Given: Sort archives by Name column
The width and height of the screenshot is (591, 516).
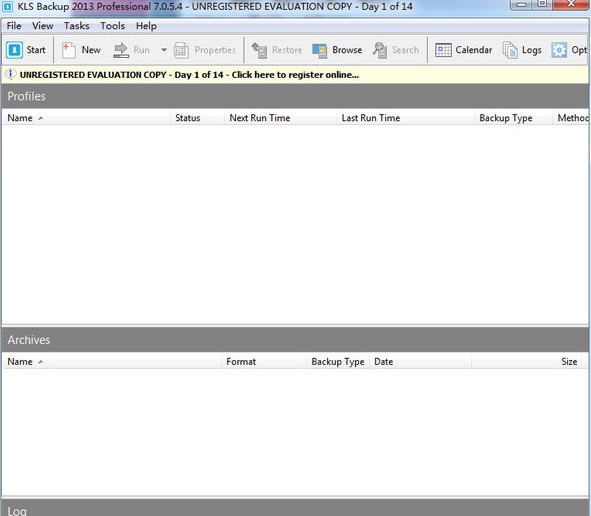Looking at the screenshot, I should coord(112,362).
